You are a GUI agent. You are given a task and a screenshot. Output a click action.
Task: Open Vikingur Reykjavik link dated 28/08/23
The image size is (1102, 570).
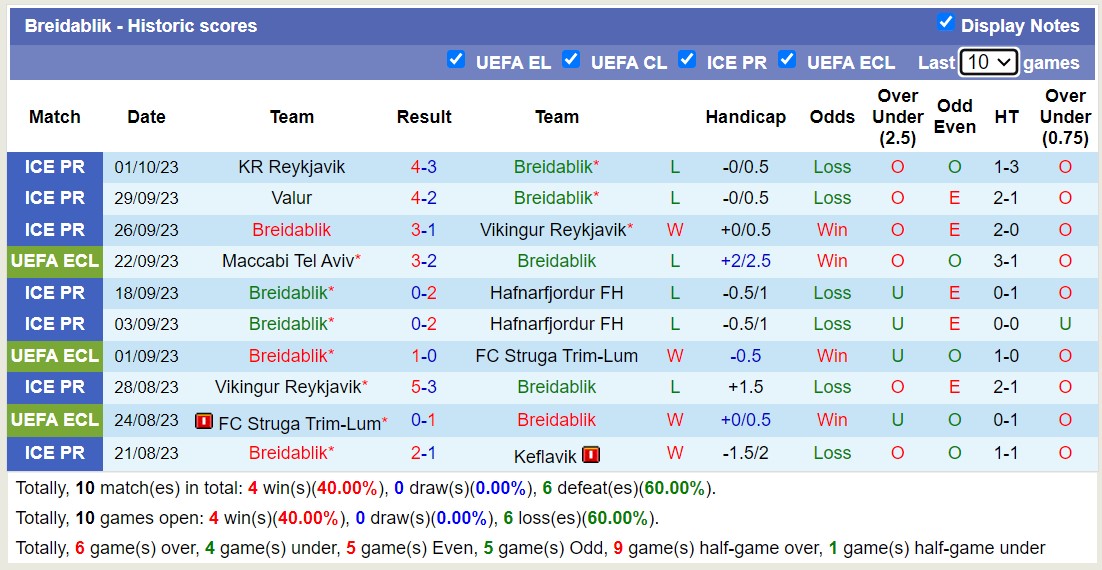point(287,387)
